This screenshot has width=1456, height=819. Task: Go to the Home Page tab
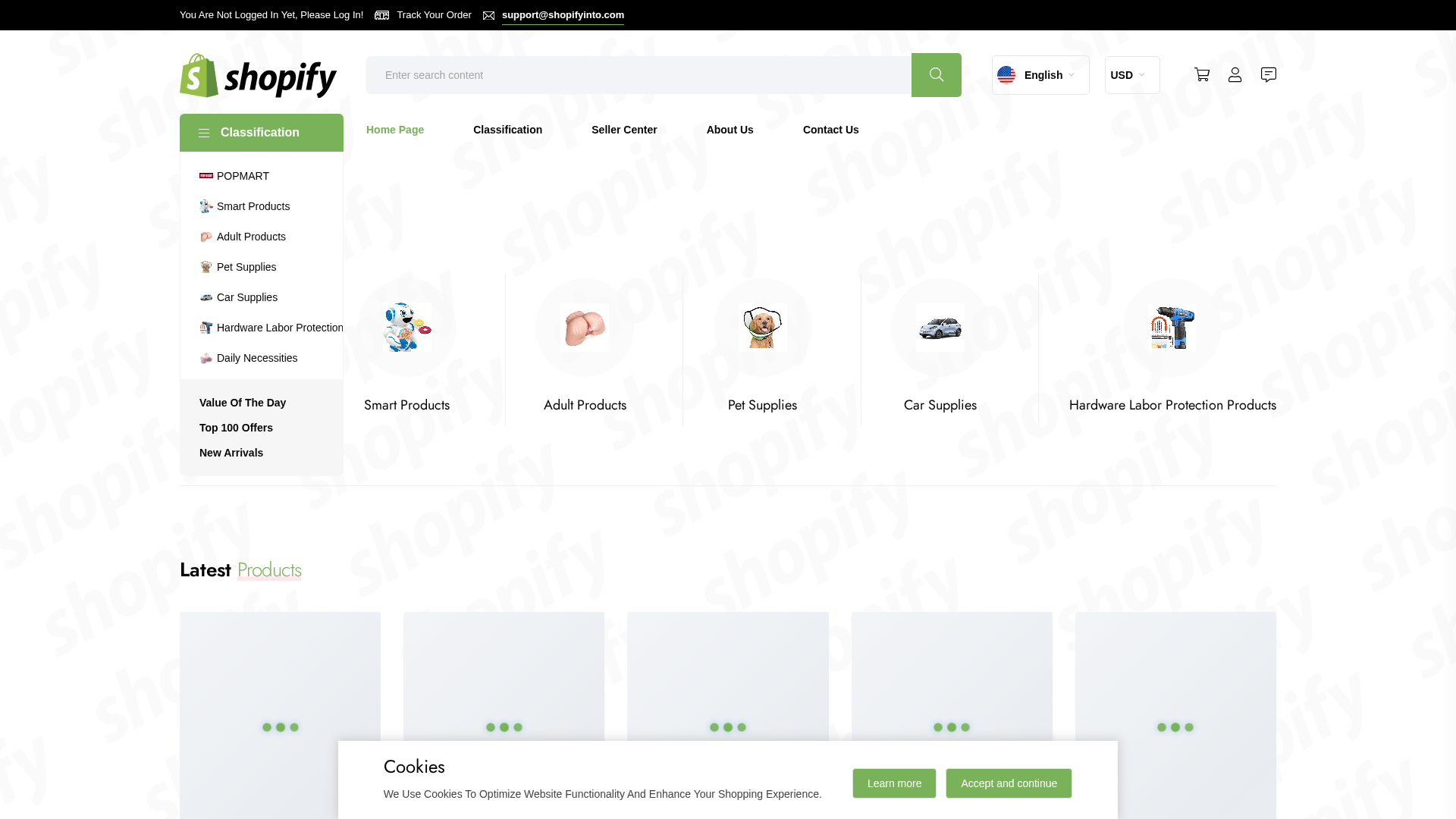click(395, 130)
